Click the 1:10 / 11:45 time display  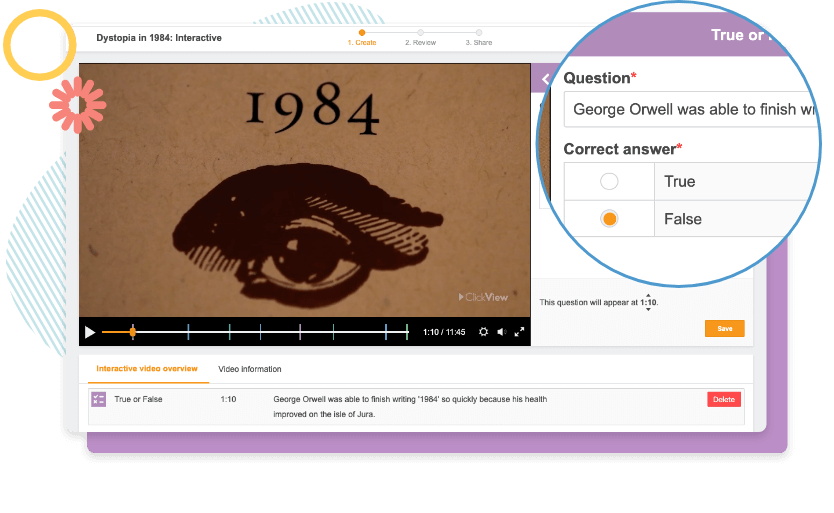pyautogui.click(x=443, y=332)
